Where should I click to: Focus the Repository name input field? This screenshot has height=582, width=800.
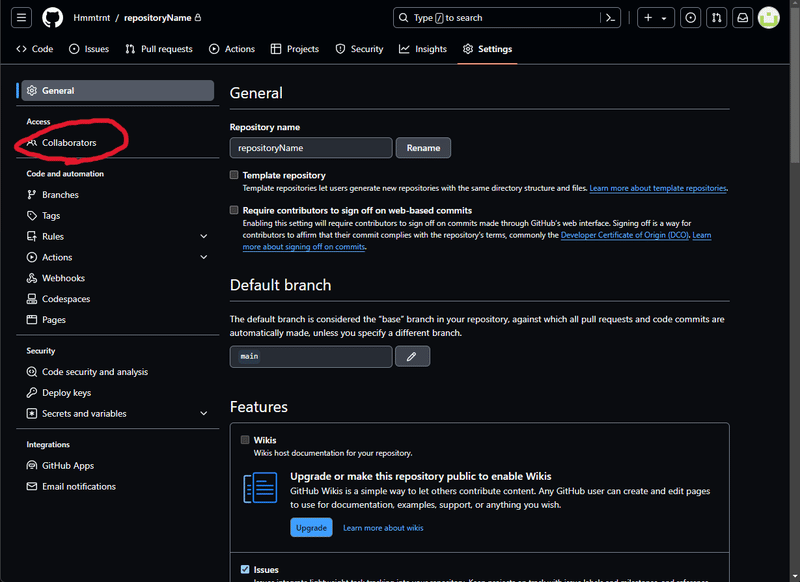click(311, 148)
